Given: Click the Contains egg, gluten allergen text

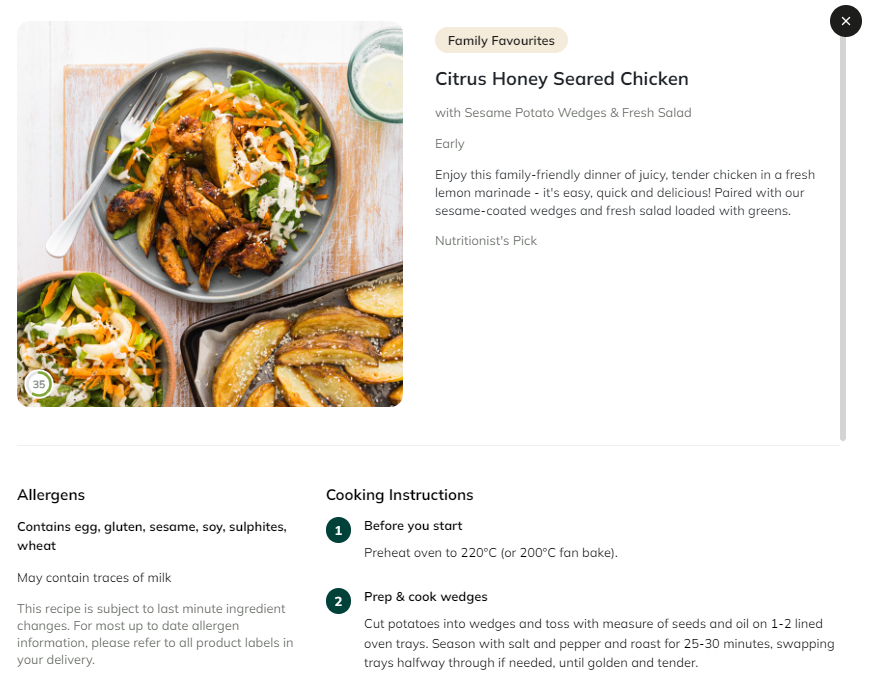Looking at the screenshot, I should pos(152,536).
